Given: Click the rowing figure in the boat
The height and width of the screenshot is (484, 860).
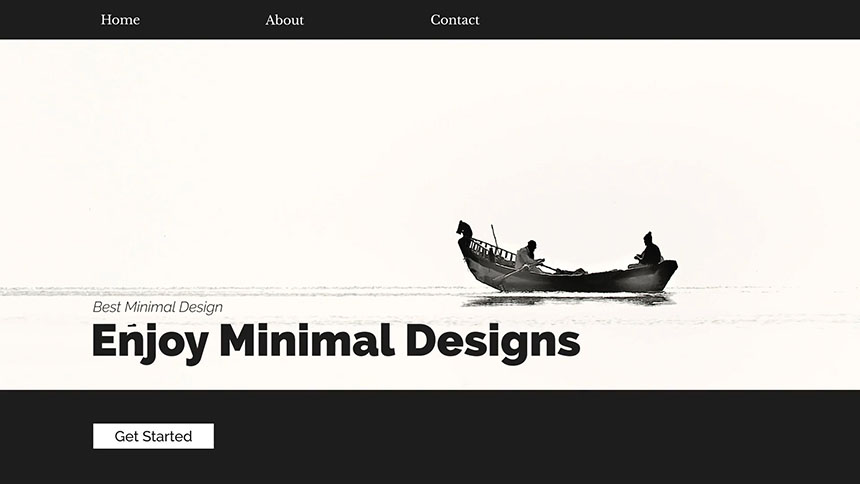Looking at the screenshot, I should 529,255.
